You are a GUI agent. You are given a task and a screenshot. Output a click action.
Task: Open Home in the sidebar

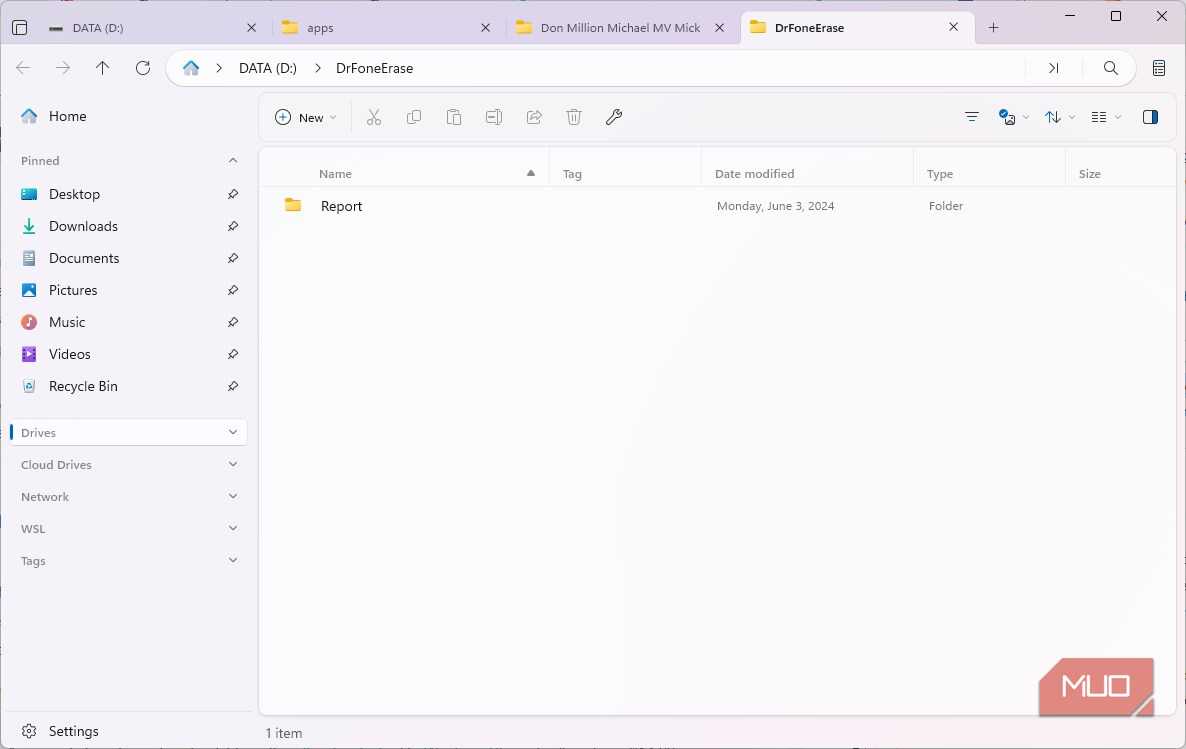click(x=129, y=116)
